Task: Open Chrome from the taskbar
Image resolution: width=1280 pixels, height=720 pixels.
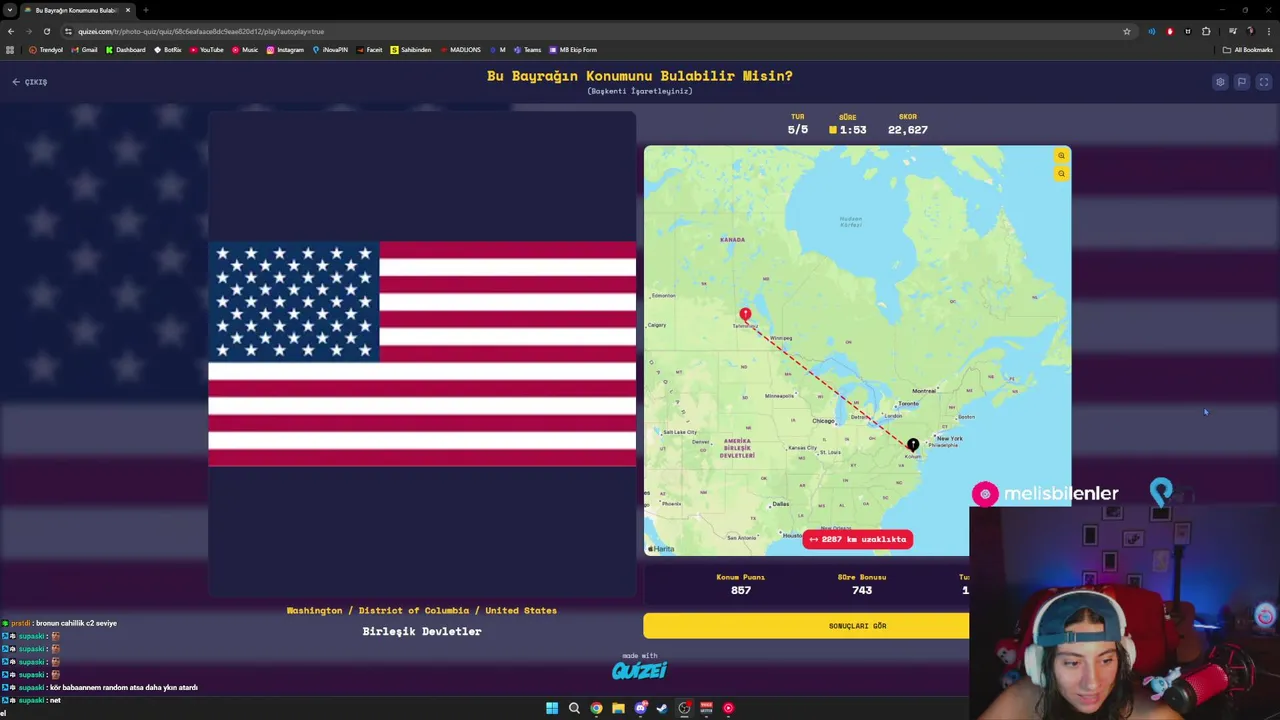Action: coord(596,708)
